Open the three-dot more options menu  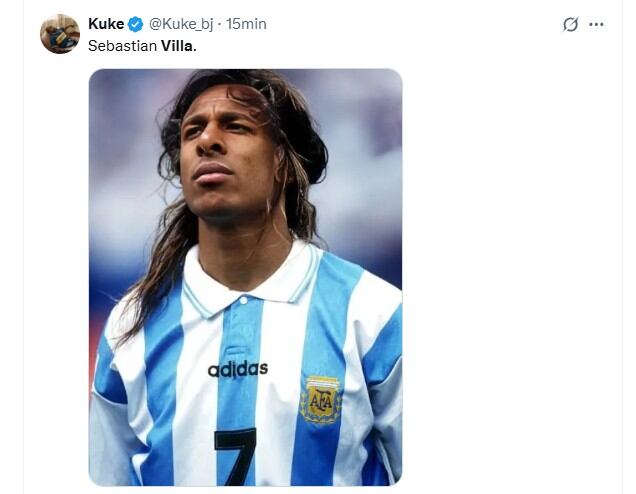point(597,24)
